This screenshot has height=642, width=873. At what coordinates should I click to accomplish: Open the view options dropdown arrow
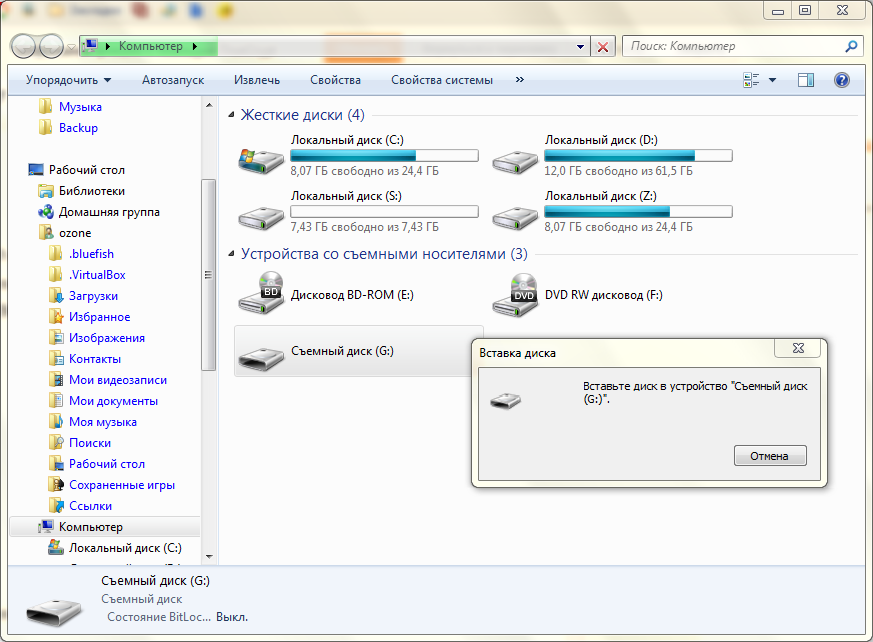(772, 80)
